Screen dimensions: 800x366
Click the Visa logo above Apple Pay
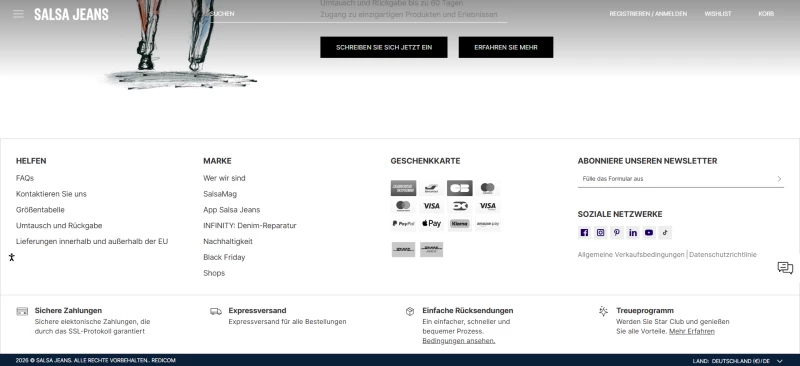point(431,206)
